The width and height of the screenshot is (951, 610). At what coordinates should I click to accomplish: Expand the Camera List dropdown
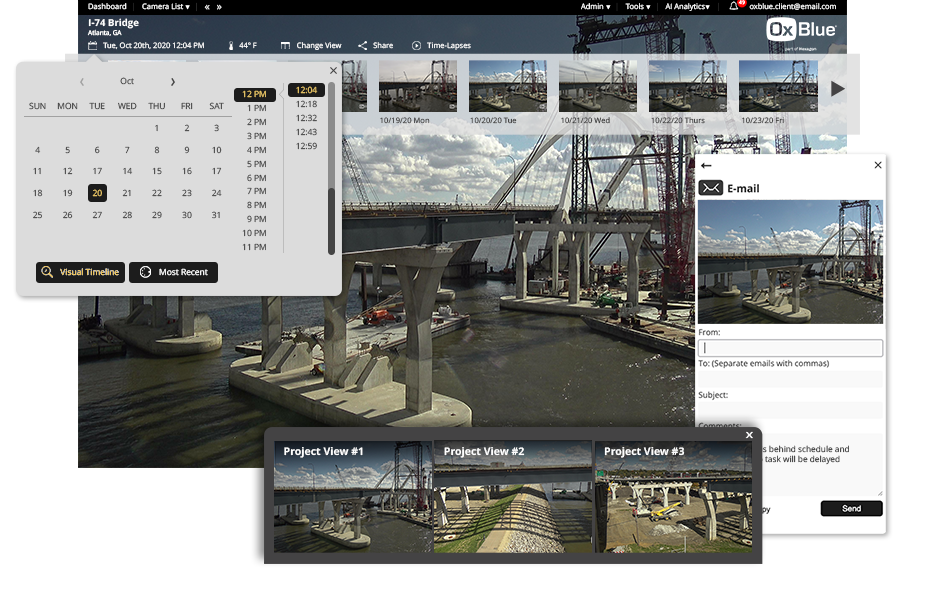tap(166, 7)
